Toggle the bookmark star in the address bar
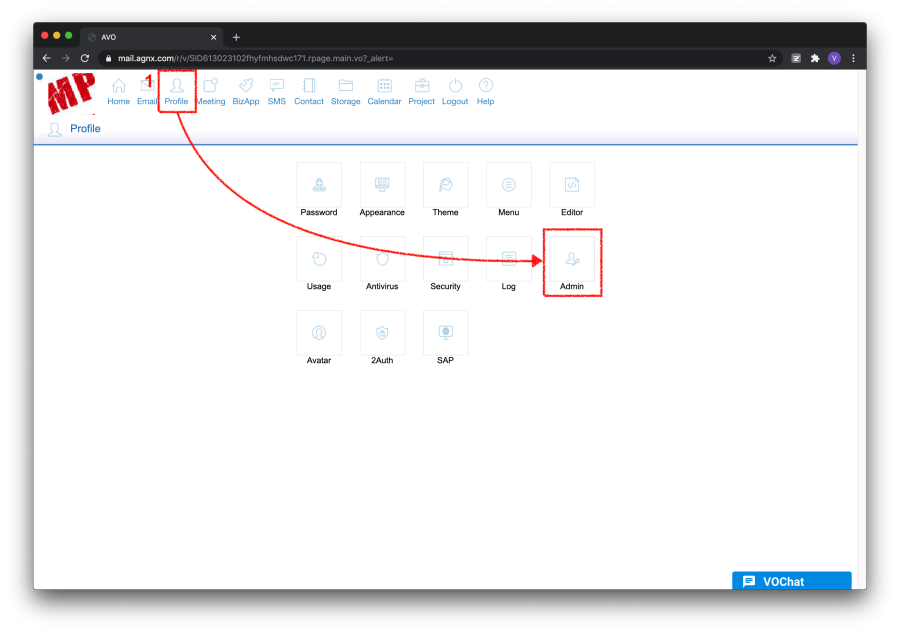 [x=772, y=58]
